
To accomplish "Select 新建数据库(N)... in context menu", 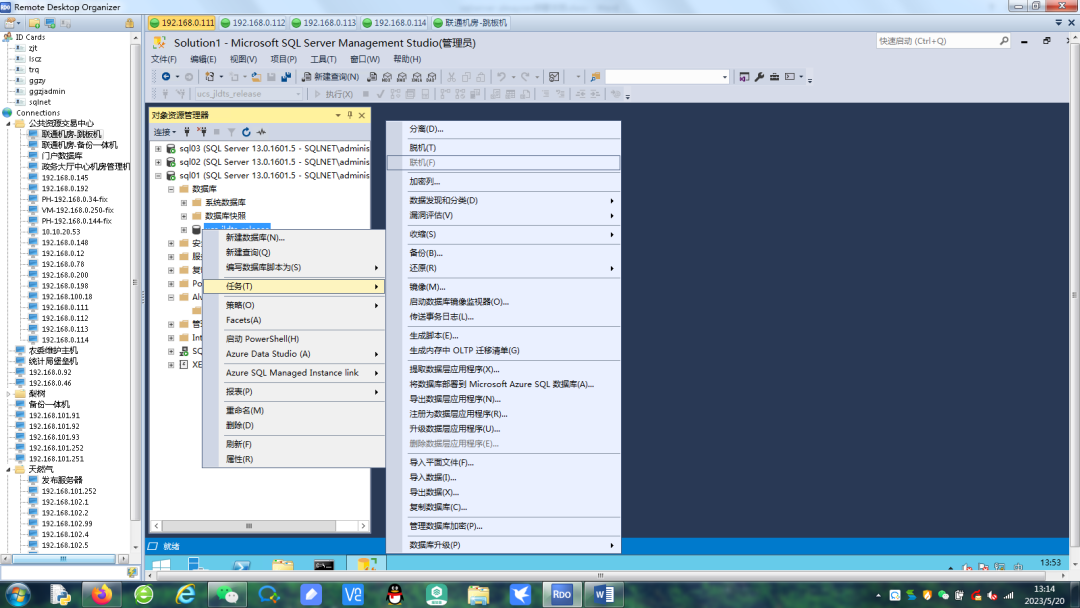I will [293, 238].
